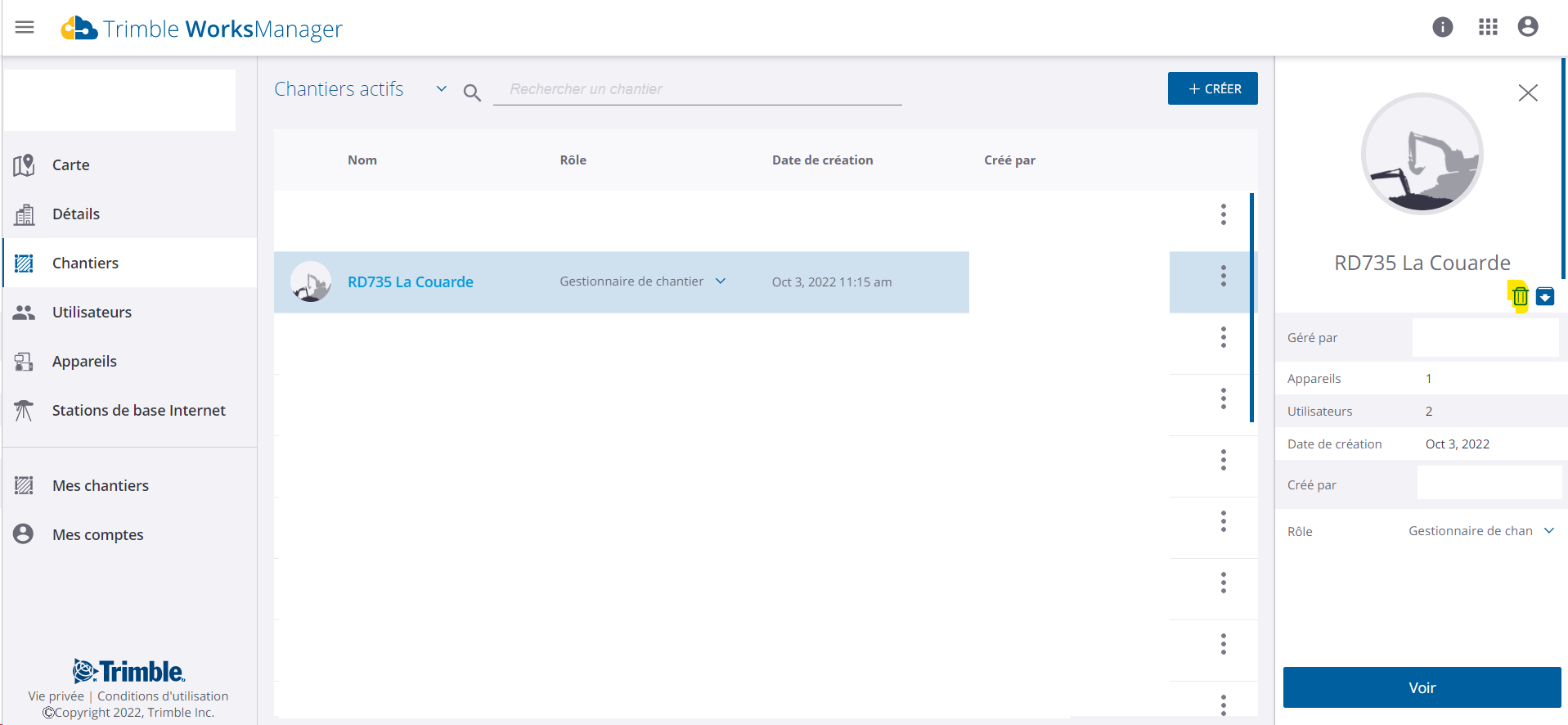Viewport: 1568px width, 725px height.
Task: Select Chantiers in sidebar
Action: point(129,263)
